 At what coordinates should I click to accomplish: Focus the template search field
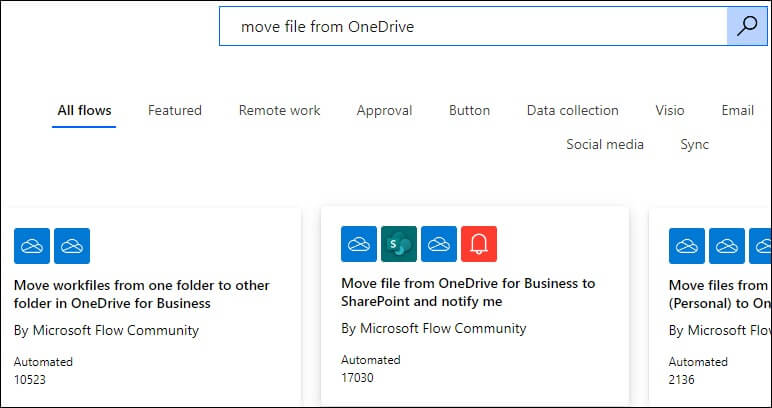tap(473, 26)
